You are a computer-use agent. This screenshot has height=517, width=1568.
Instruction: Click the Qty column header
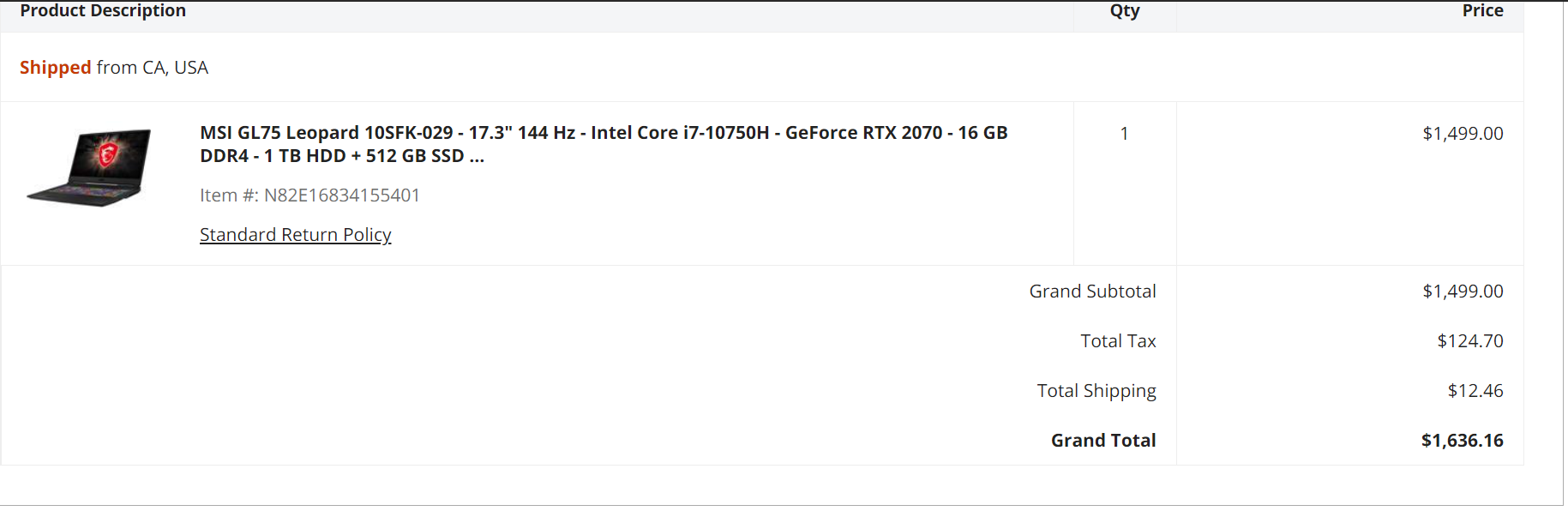tap(1124, 11)
